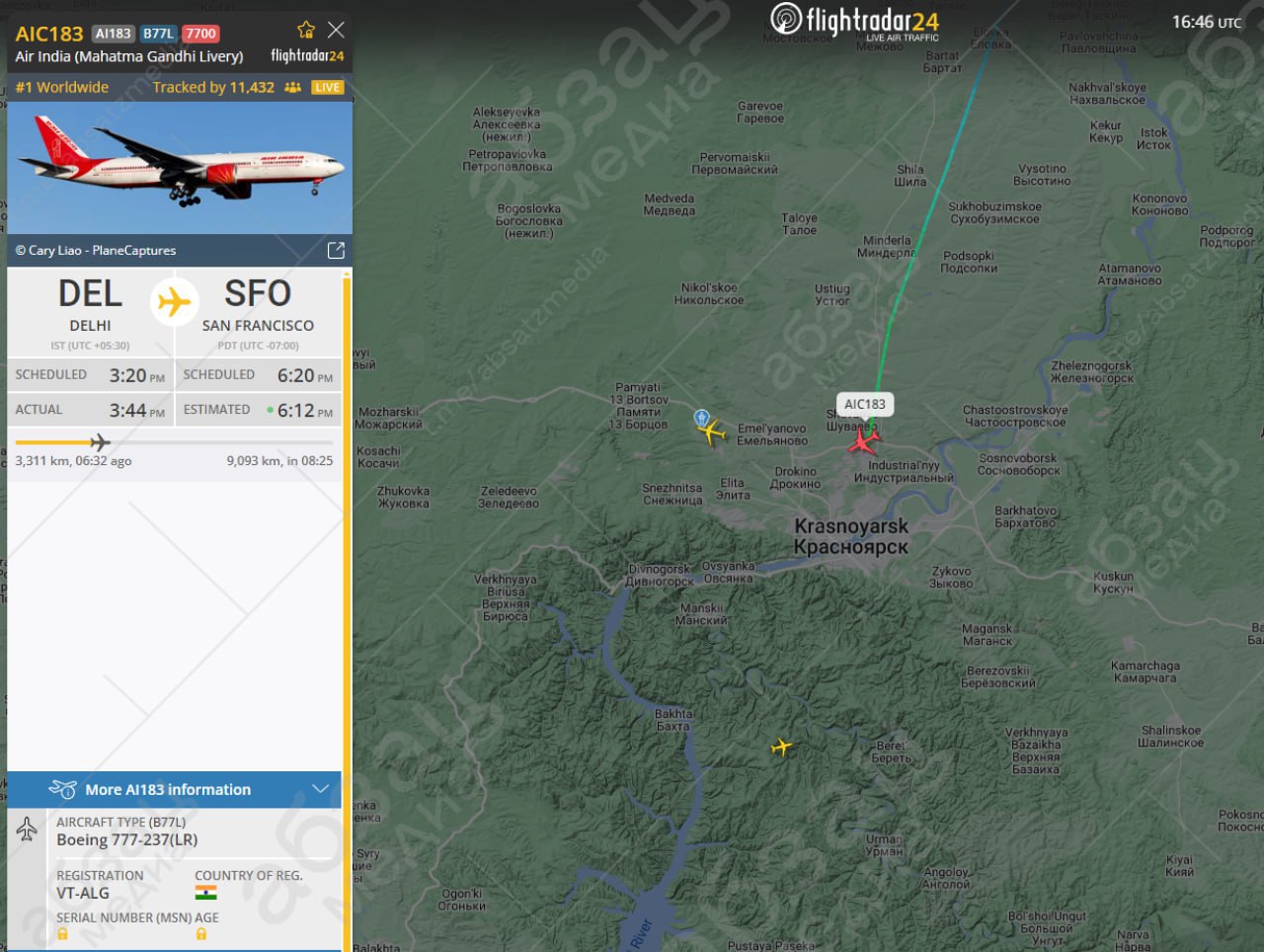Click the VT-ALG registration link
Viewport: 1264px width, 952px height.
(x=83, y=893)
